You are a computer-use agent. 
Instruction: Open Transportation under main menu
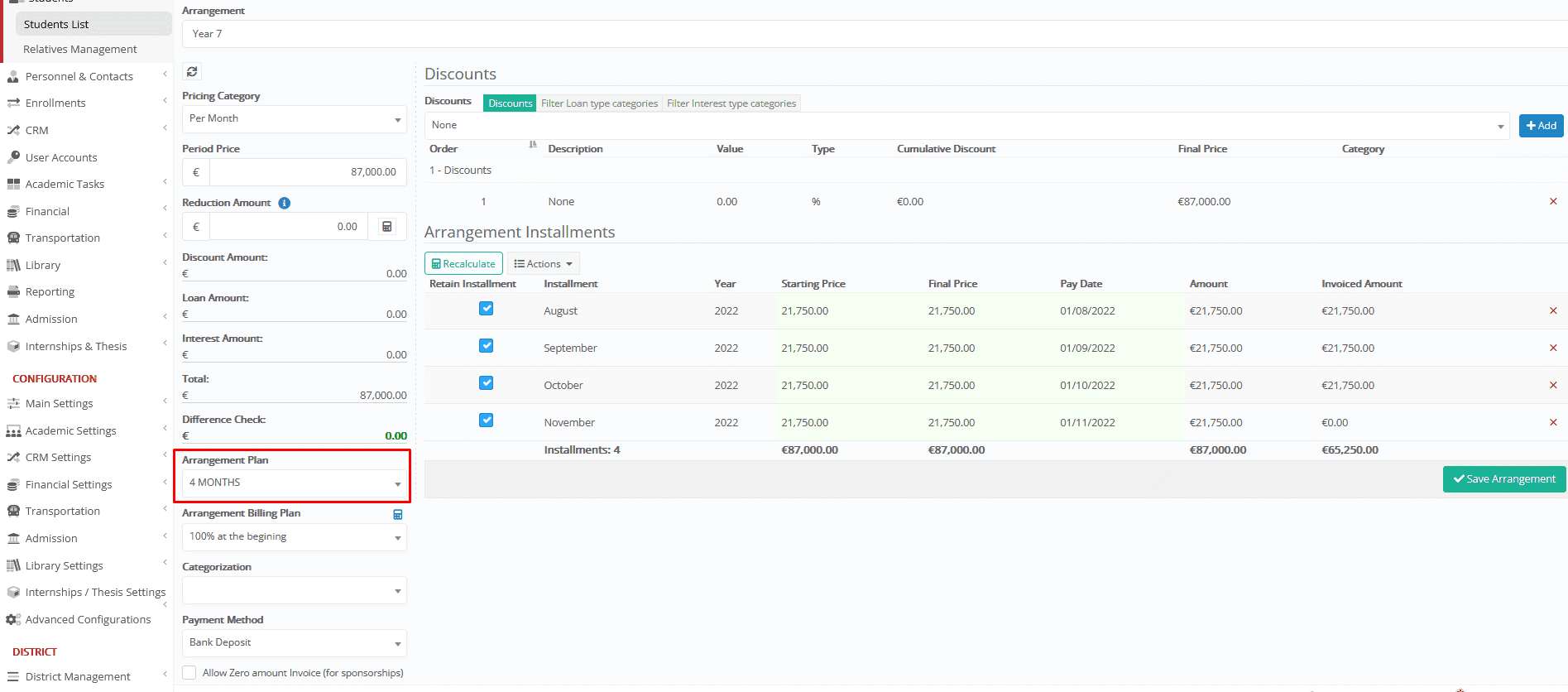click(63, 238)
